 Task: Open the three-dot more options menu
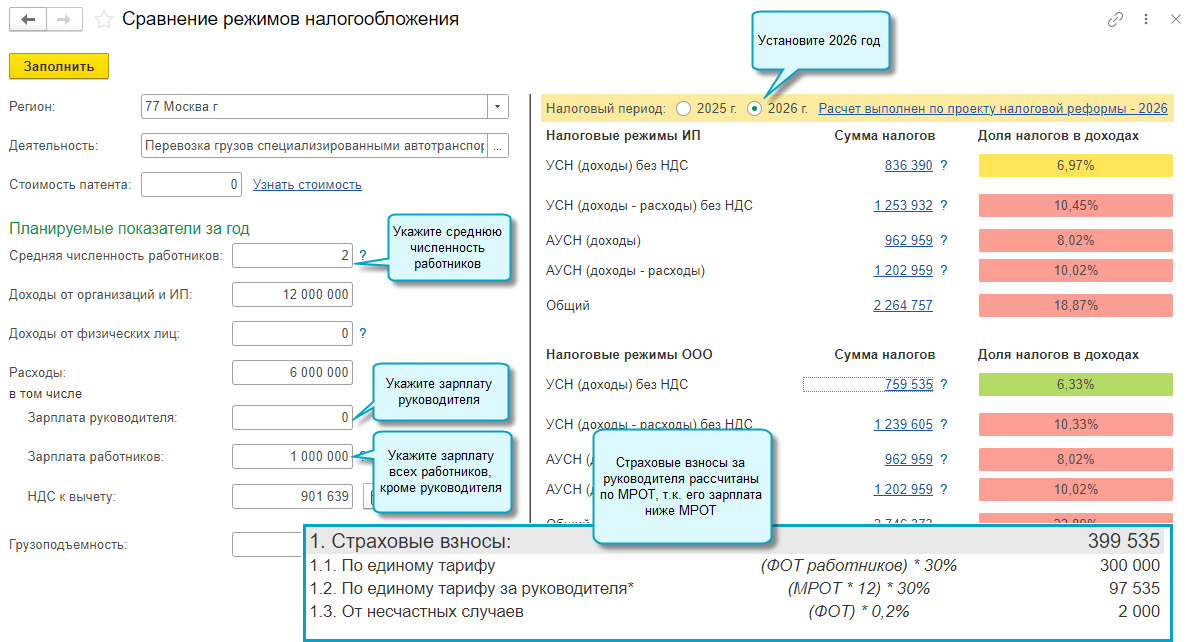tap(1145, 20)
